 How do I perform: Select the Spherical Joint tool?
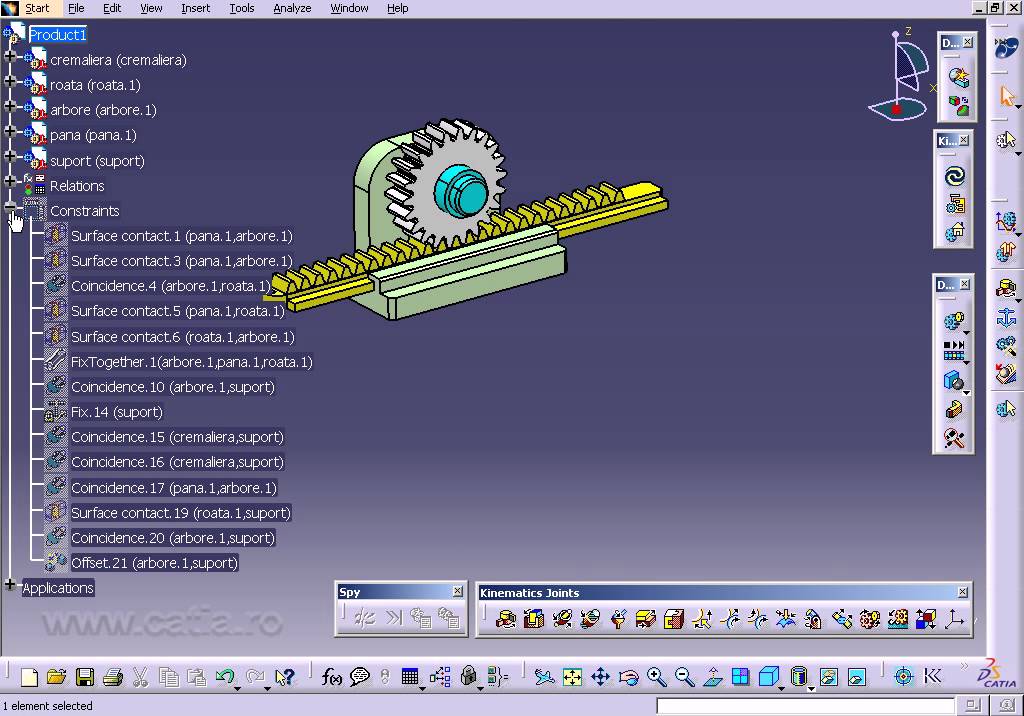pos(618,618)
